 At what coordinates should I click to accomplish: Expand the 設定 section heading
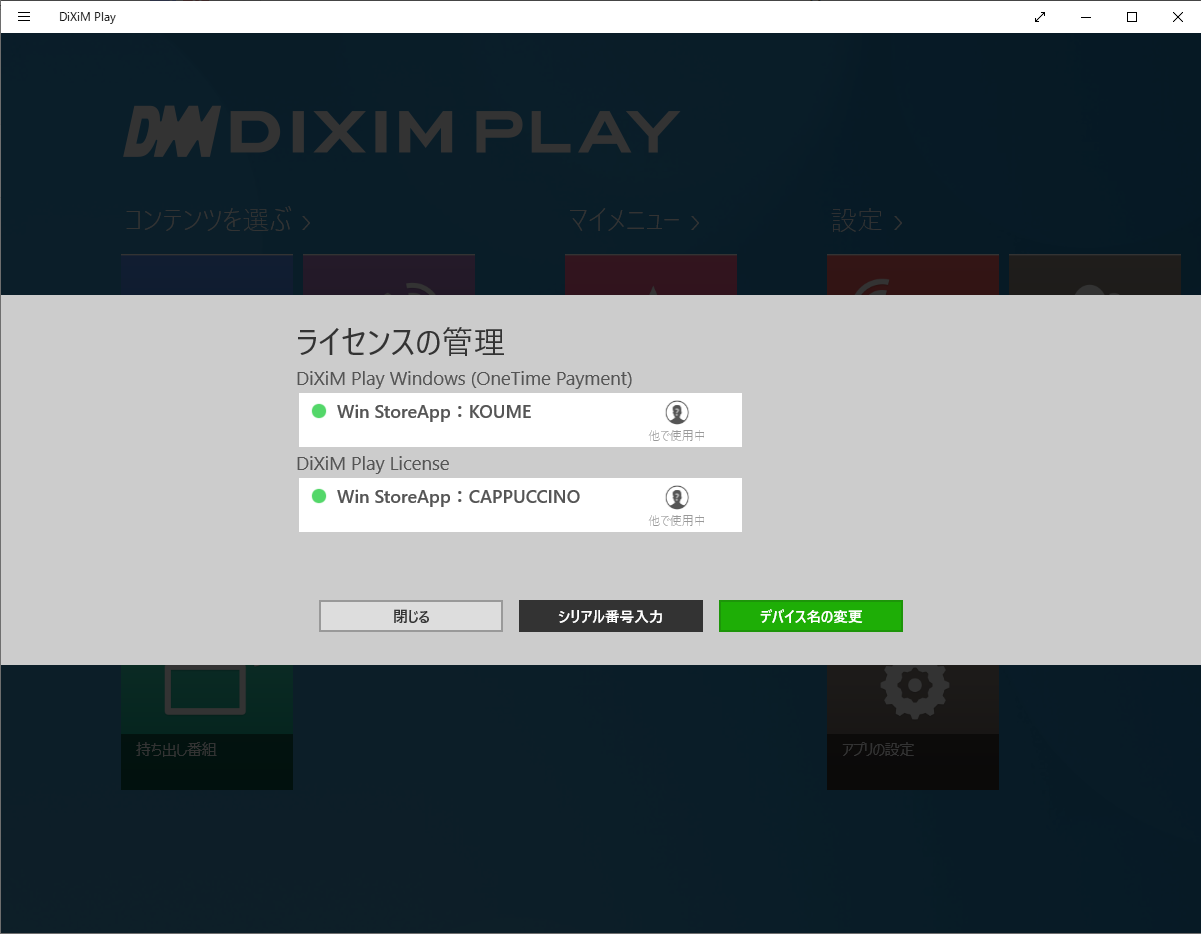click(867, 221)
